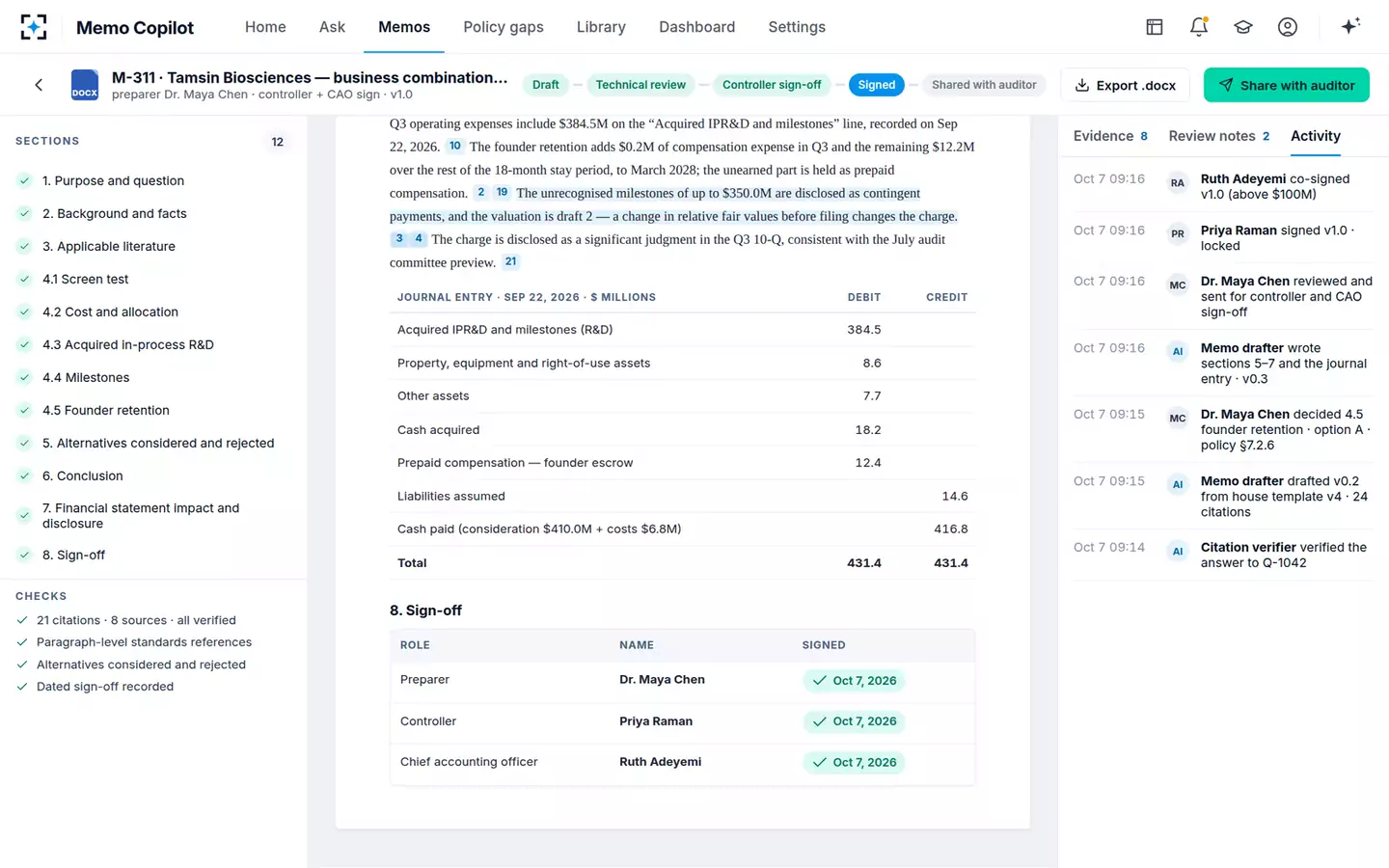Viewport: 1389px width, 868px height.
Task: Jump to 4.3 Acquired in-process R&D
Action: (153, 344)
